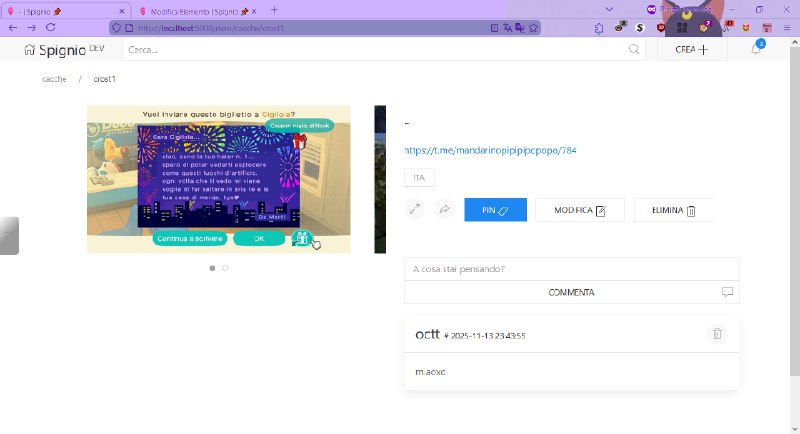Click the laughing emoji extension icon
The height and width of the screenshot is (434, 800).
(746, 28)
